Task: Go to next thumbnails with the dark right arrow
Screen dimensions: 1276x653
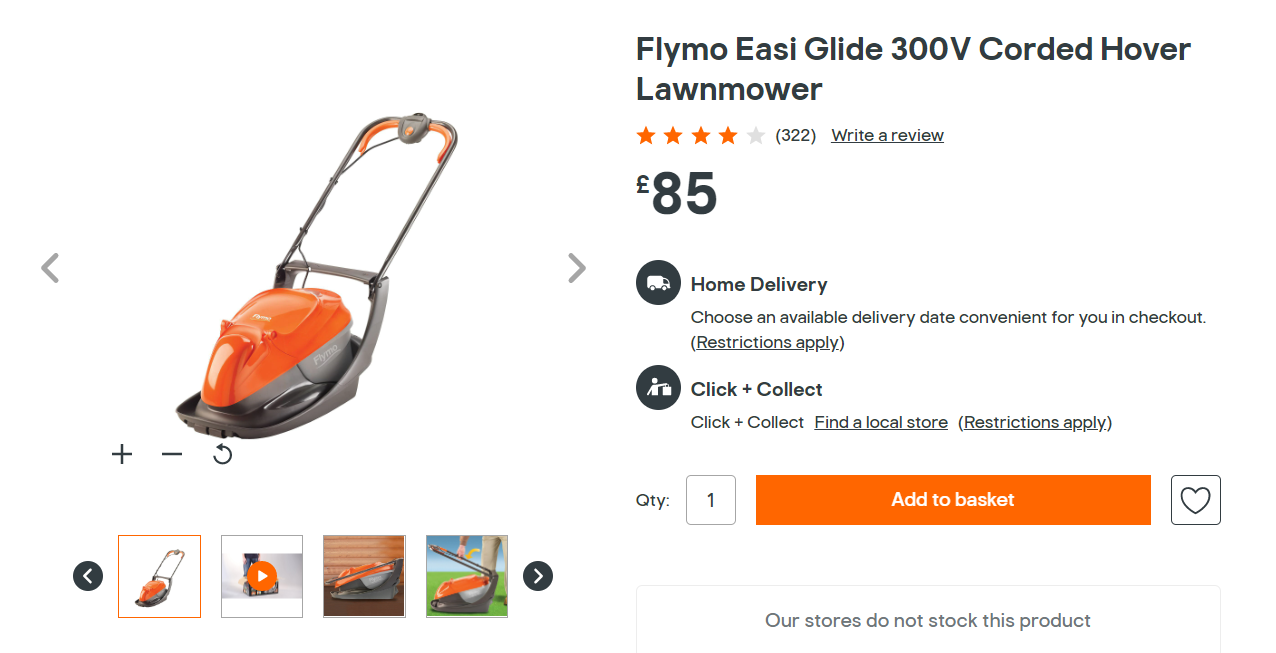Action: [x=538, y=576]
